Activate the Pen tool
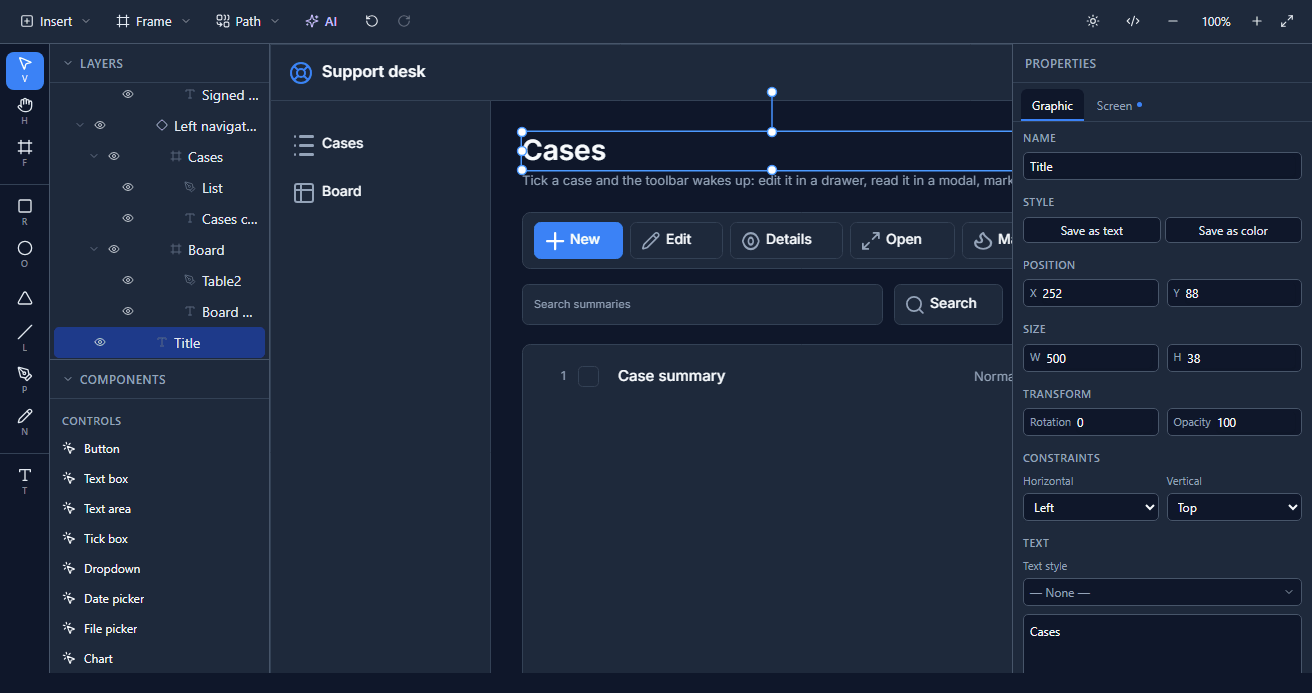Viewport: 1312px width, 693px height. pyautogui.click(x=25, y=380)
